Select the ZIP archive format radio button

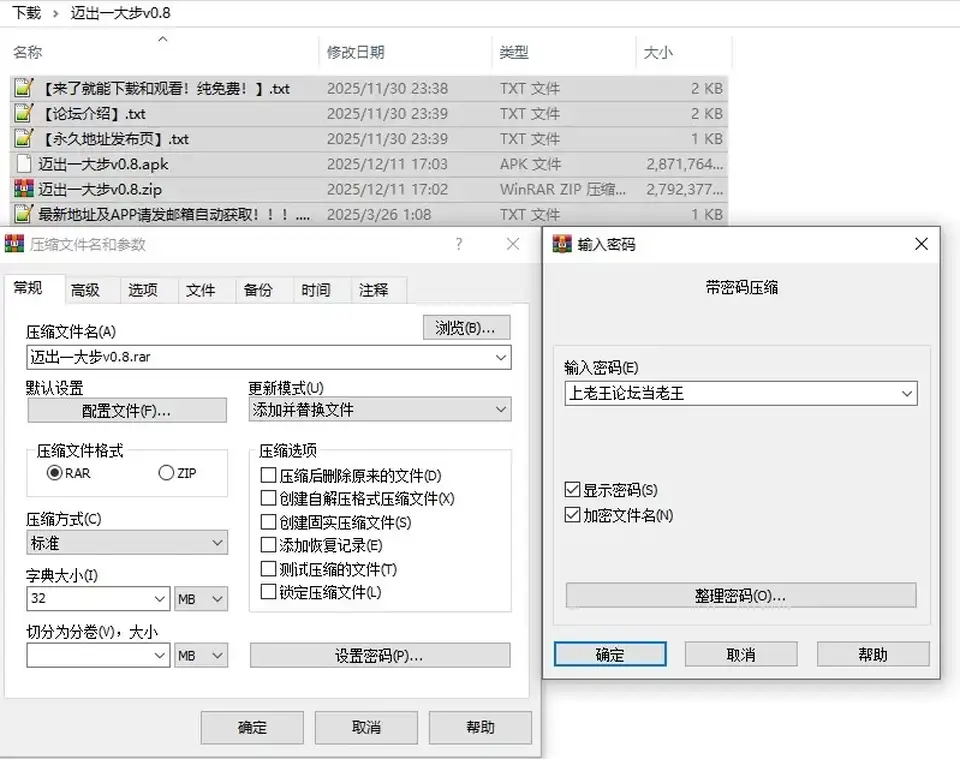pos(166,473)
